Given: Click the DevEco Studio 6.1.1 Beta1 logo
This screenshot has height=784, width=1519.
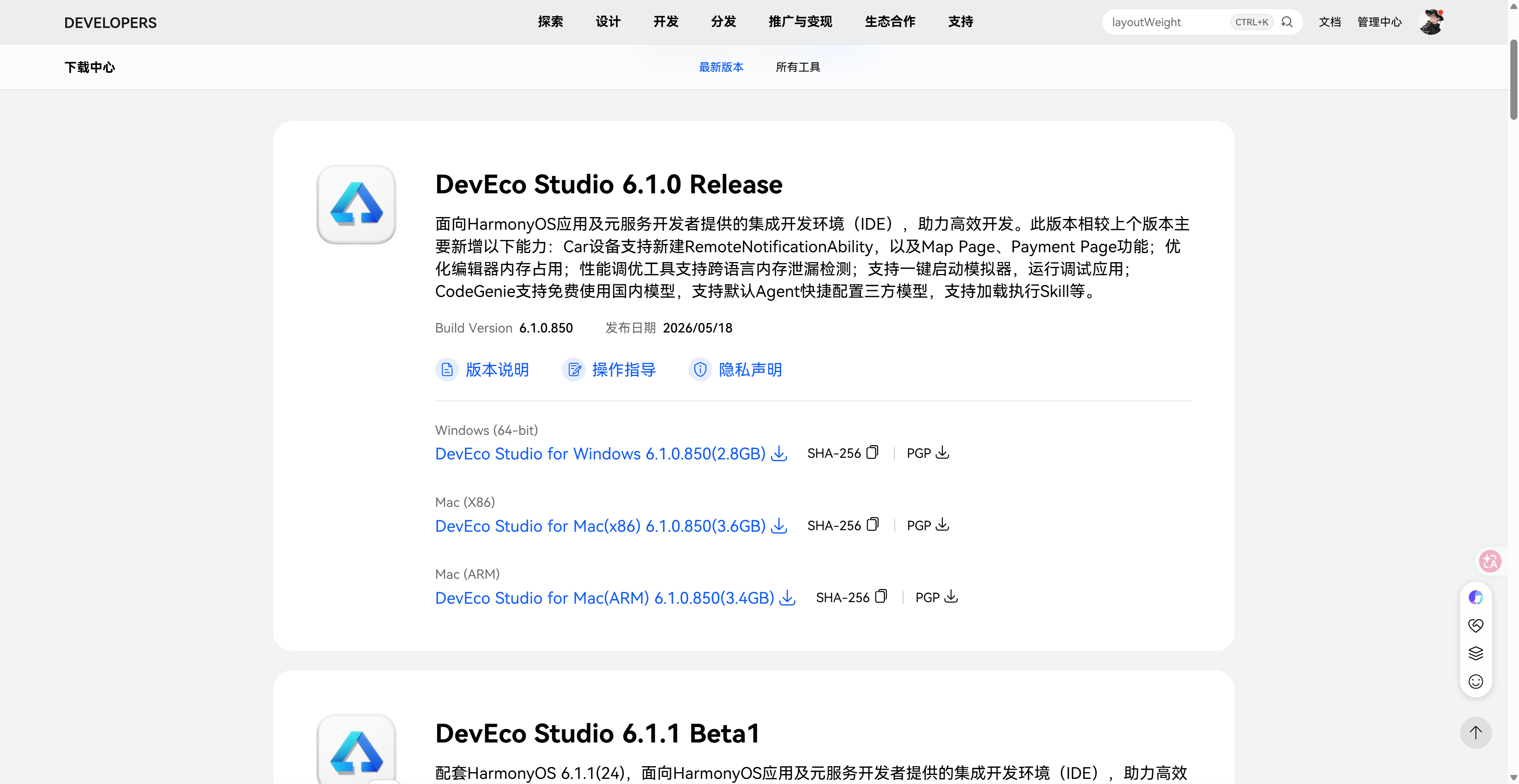Looking at the screenshot, I should (356, 749).
